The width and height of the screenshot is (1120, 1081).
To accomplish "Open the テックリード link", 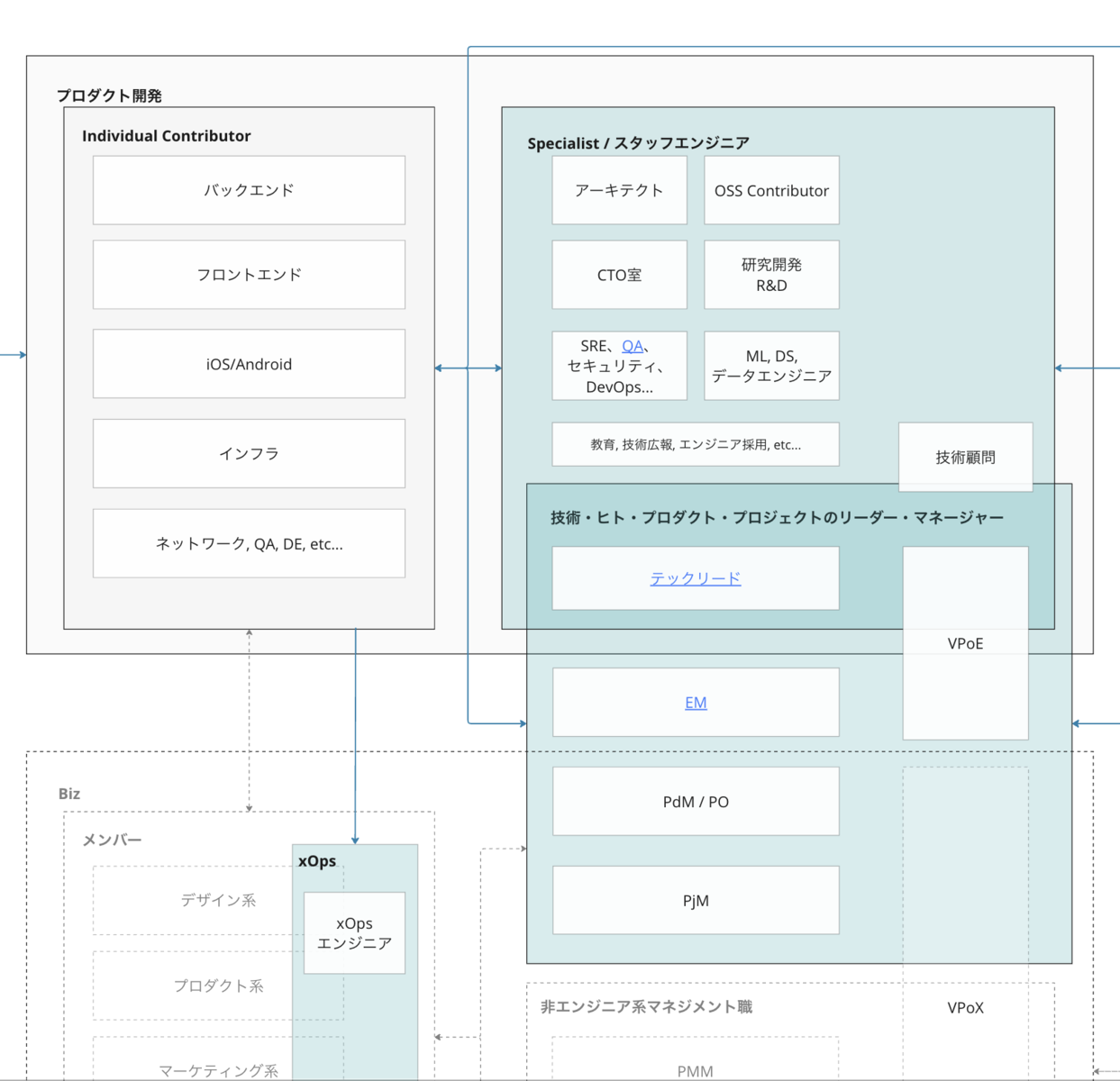I will pyautogui.click(x=696, y=577).
